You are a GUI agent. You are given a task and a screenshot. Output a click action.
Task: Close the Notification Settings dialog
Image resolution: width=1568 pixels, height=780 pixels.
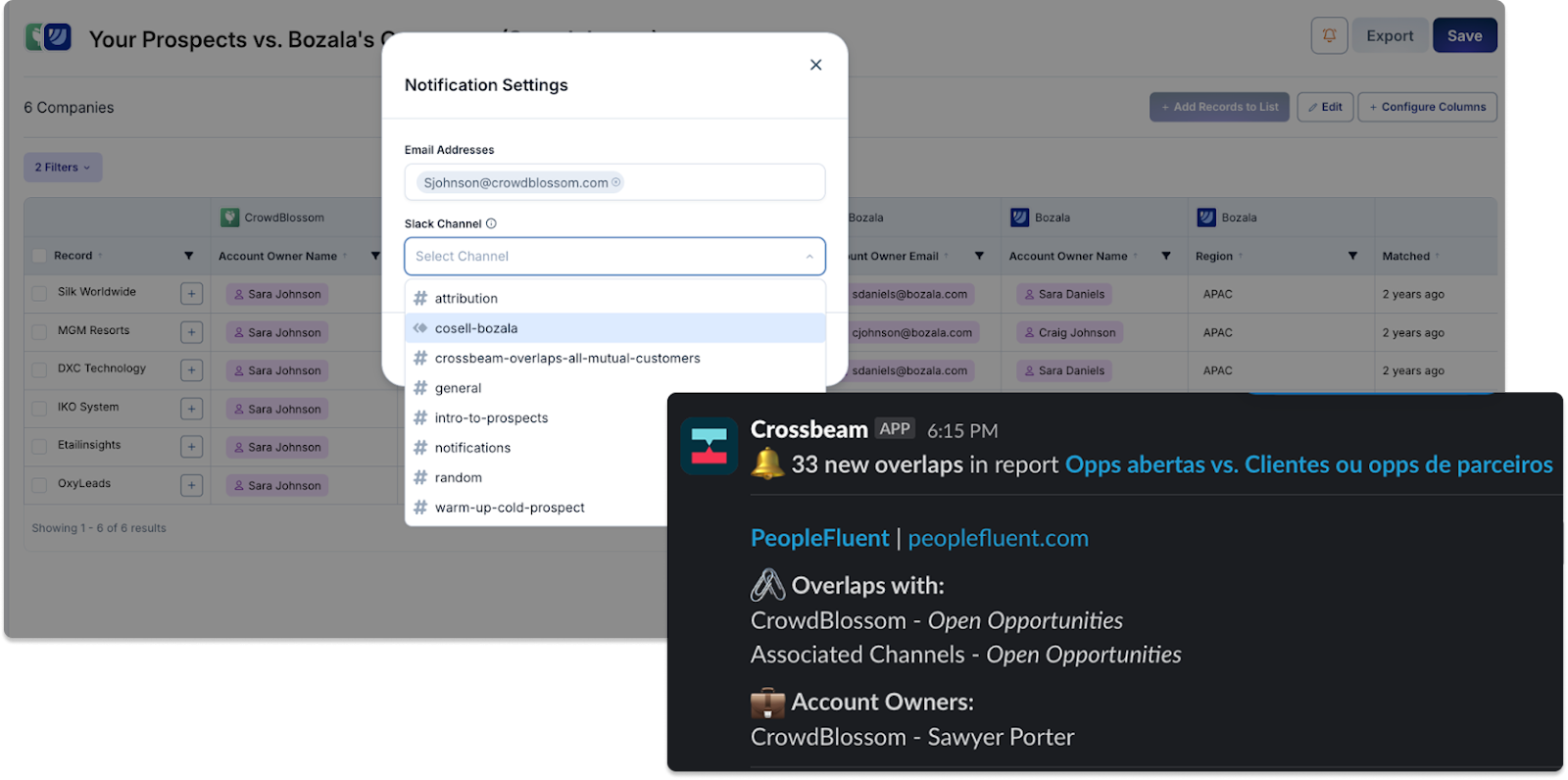pos(815,65)
